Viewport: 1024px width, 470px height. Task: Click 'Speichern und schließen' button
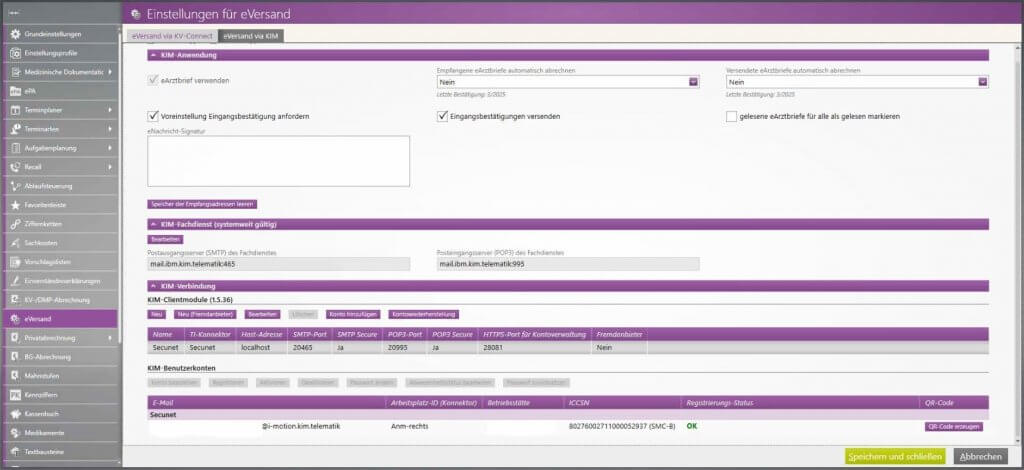pos(895,456)
